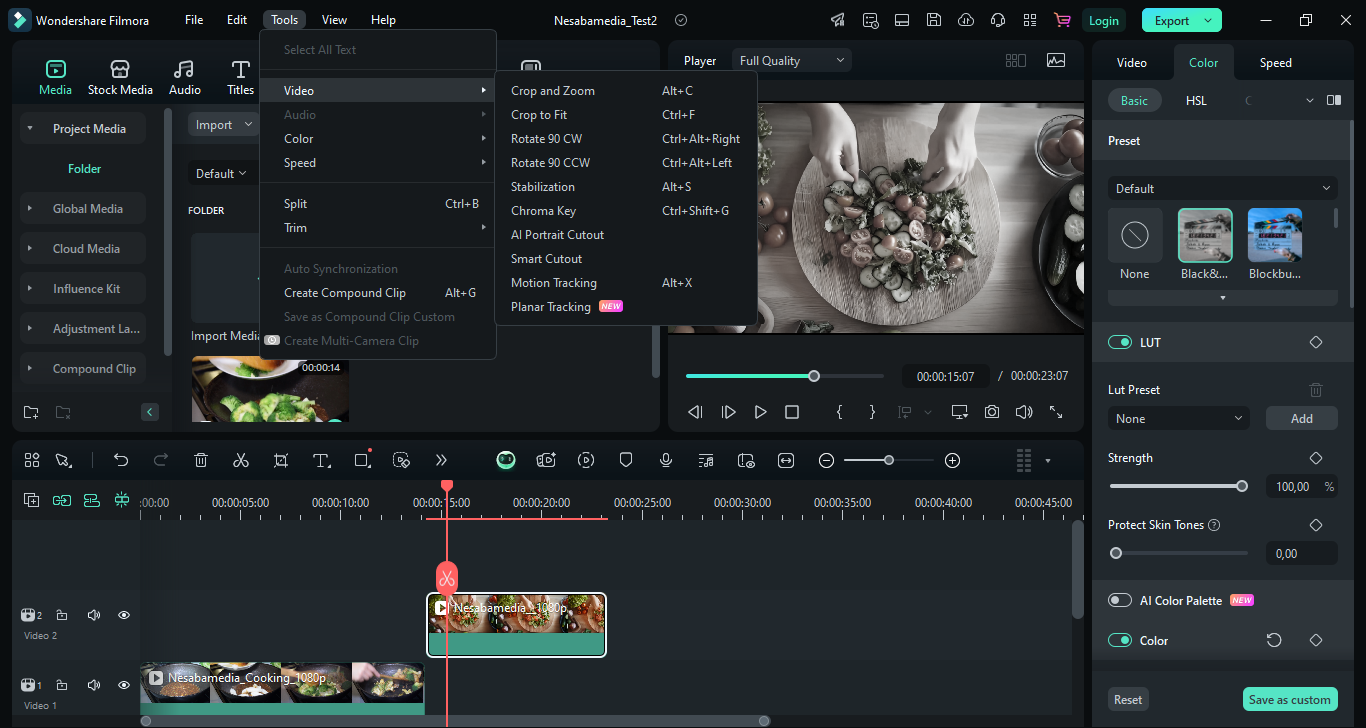Image resolution: width=1366 pixels, height=728 pixels.
Task: Click the Undo arrow in timeline toolbar
Action: (121, 460)
